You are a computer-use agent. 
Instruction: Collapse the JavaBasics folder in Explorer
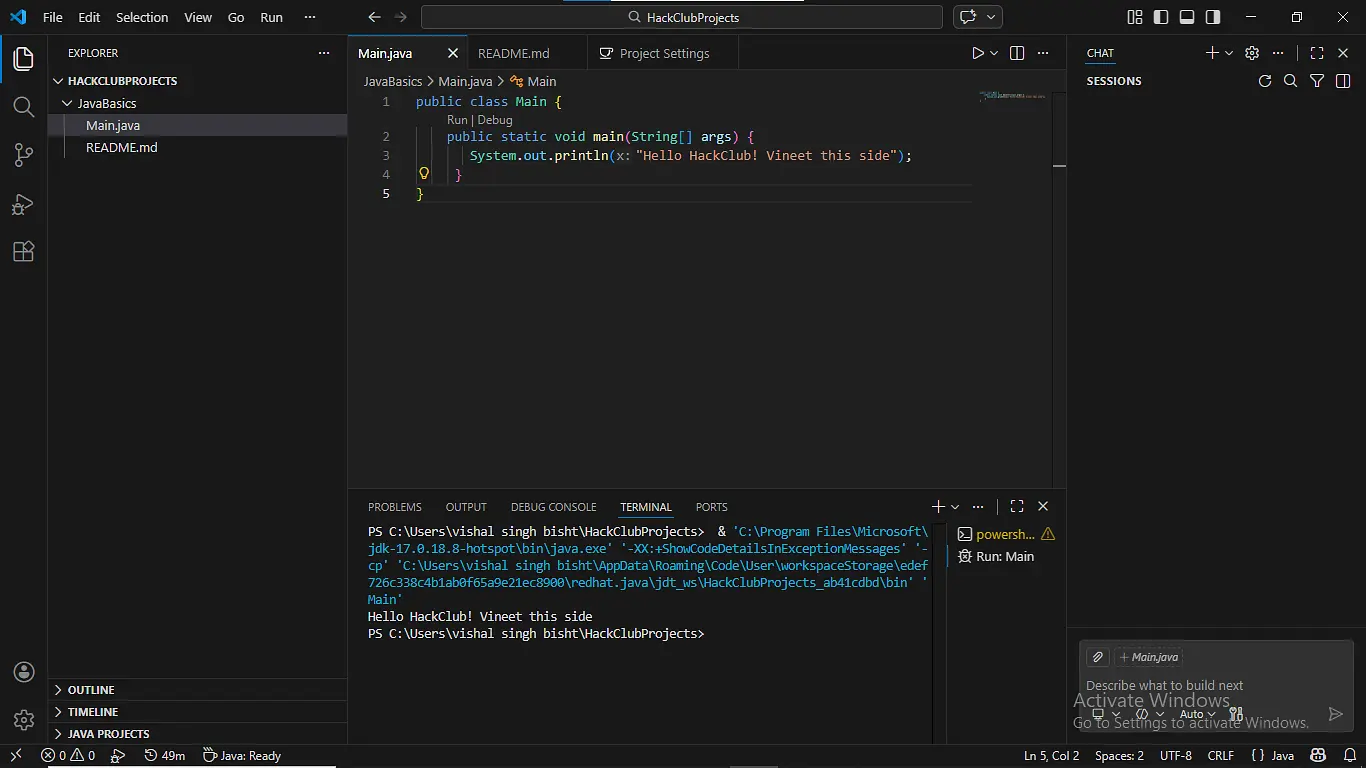pyautogui.click(x=103, y=103)
